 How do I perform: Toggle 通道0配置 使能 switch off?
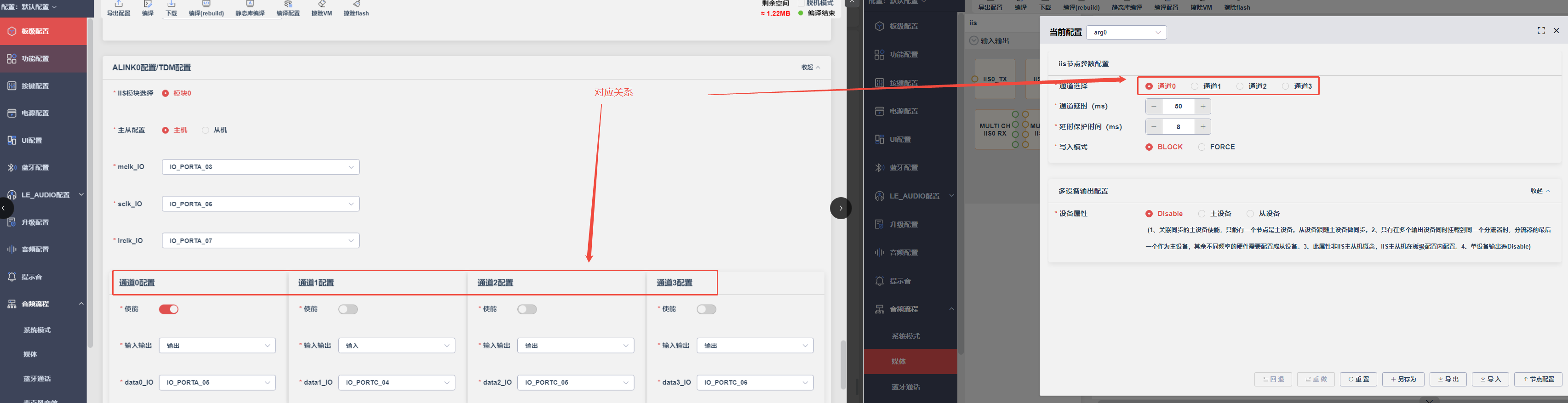(x=169, y=309)
